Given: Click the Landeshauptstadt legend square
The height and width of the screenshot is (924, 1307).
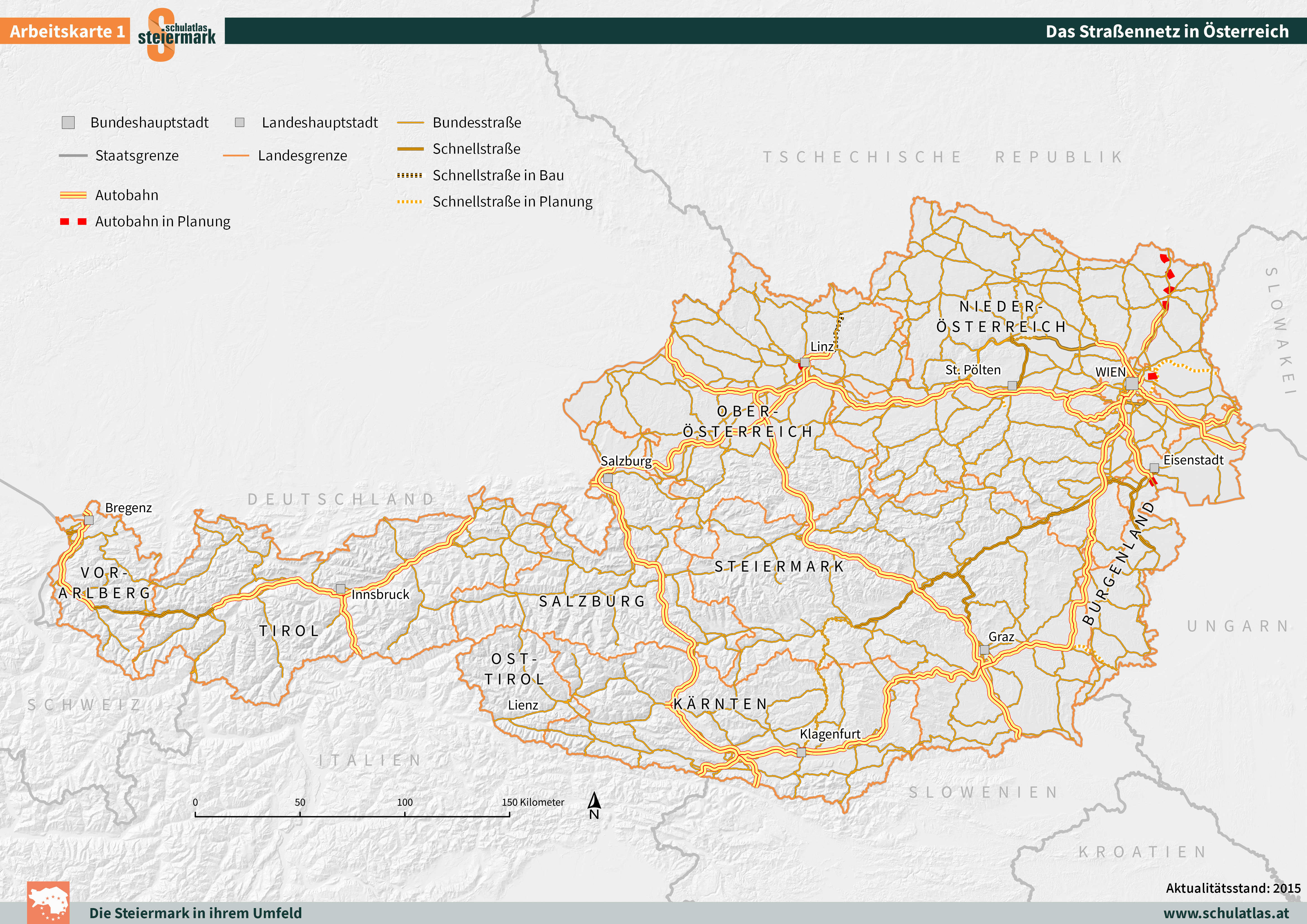Looking at the screenshot, I should pos(240,122).
